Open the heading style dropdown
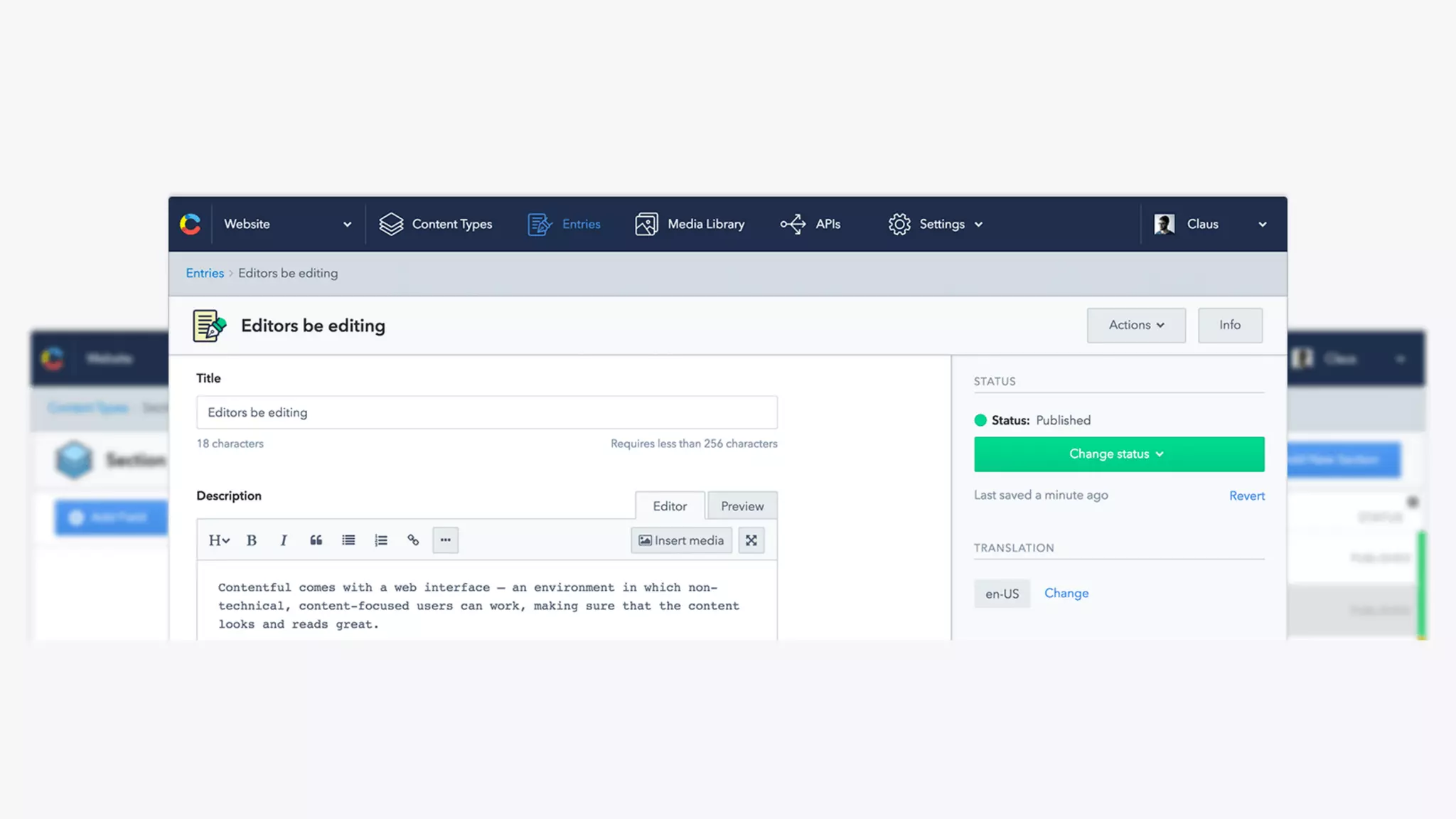Image resolution: width=1456 pixels, height=819 pixels. click(218, 540)
